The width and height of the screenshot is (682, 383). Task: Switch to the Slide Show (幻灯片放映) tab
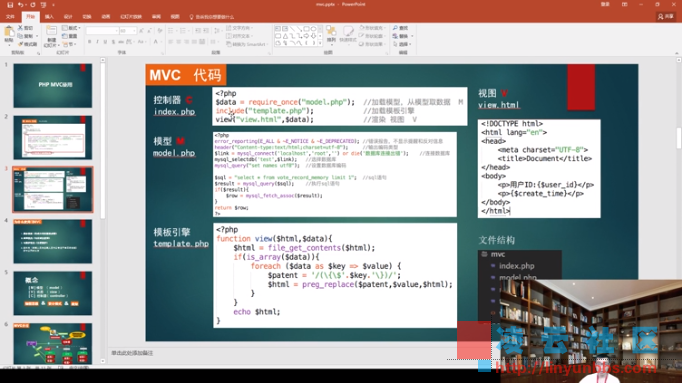131,17
